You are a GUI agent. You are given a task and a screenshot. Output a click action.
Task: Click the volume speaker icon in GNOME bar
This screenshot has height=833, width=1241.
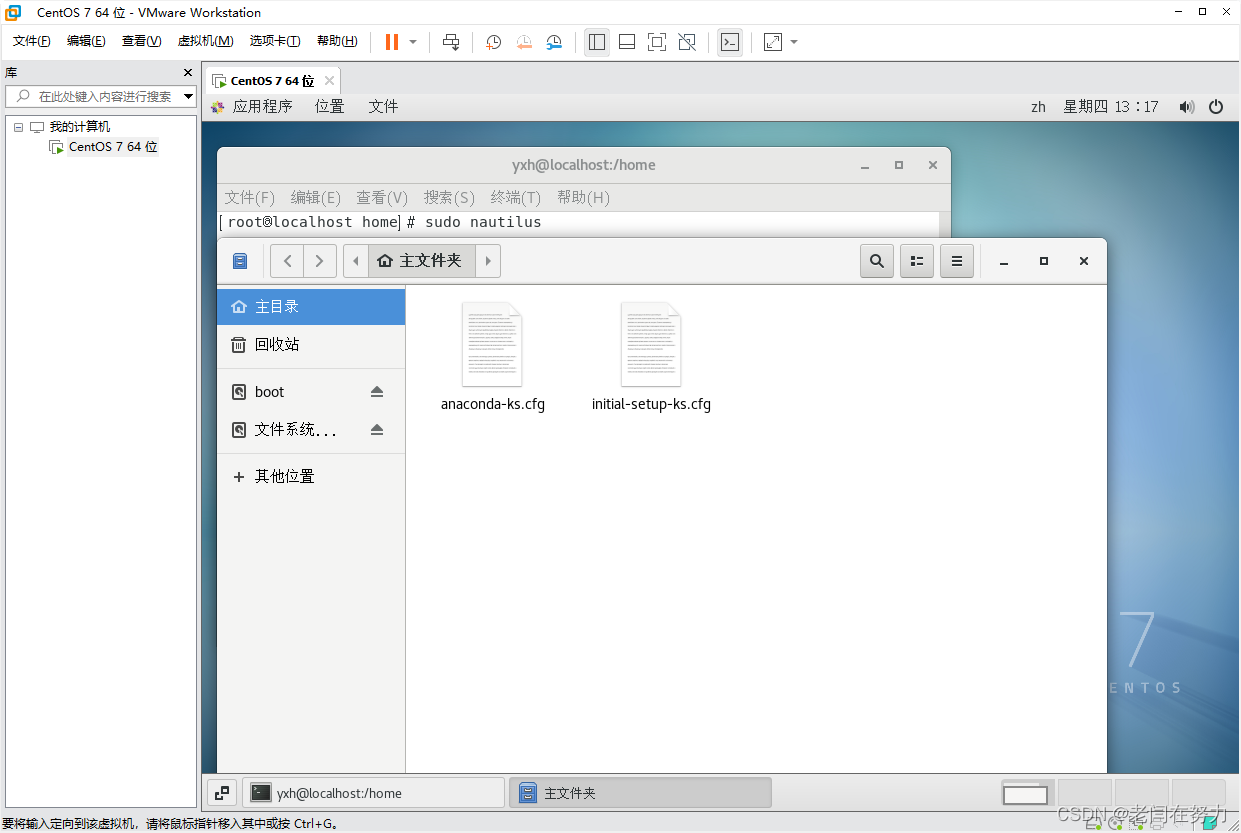click(1187, 107)
